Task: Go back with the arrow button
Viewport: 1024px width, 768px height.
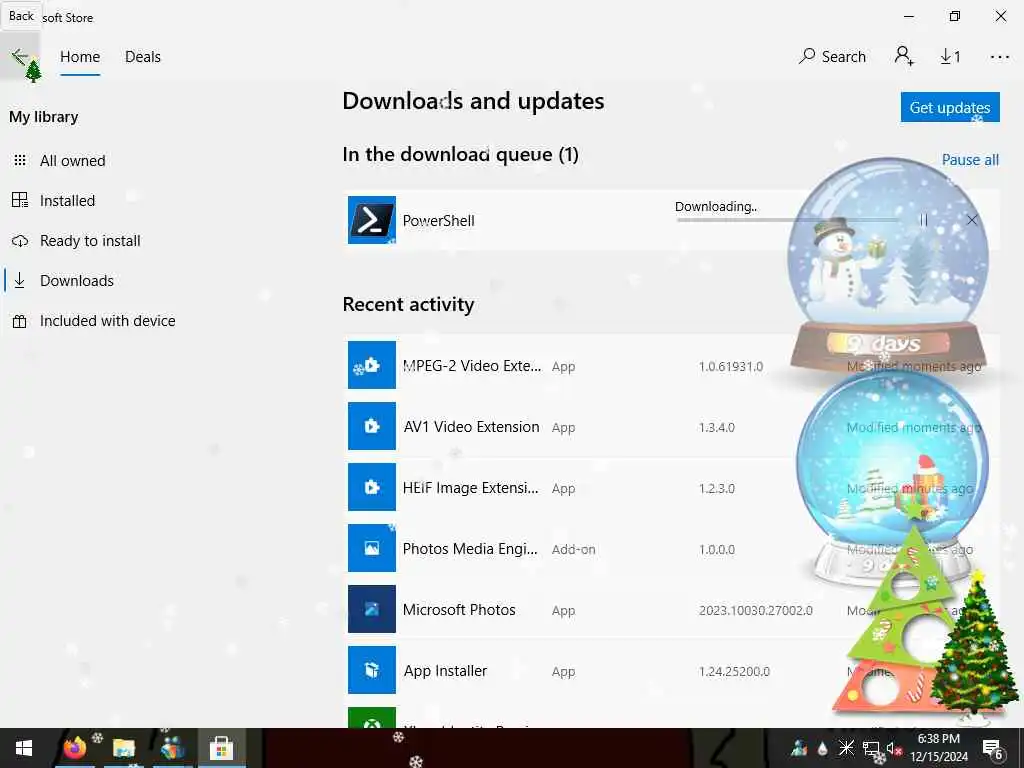Action: [20, 57]
